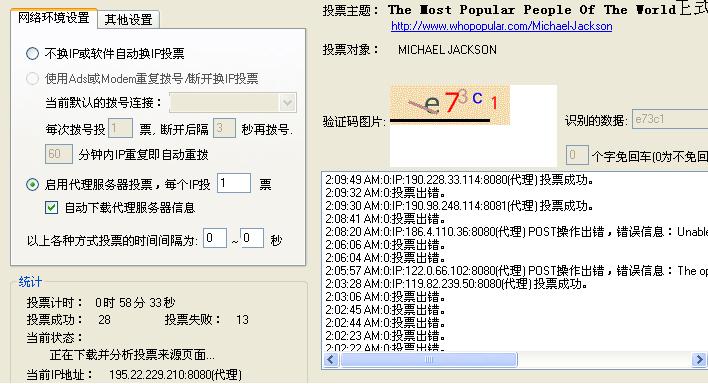This screenshot has width=708, height=384.
Task: Click the 投票计时 value 0时58分33秒
Action: pyautogui.click(x=135, y=303)
